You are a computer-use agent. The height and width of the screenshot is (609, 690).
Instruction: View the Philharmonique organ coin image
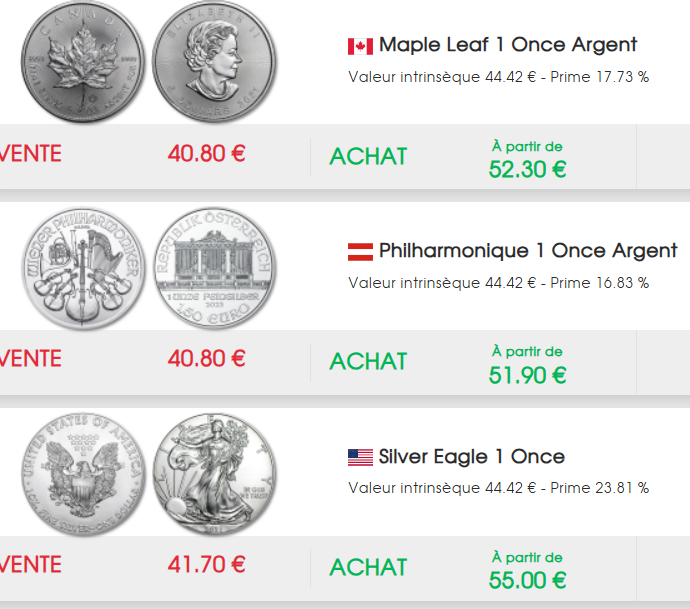212,268
